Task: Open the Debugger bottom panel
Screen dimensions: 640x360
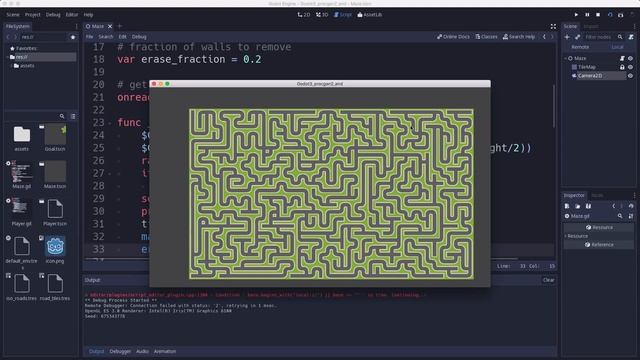Action: [120, 351]
